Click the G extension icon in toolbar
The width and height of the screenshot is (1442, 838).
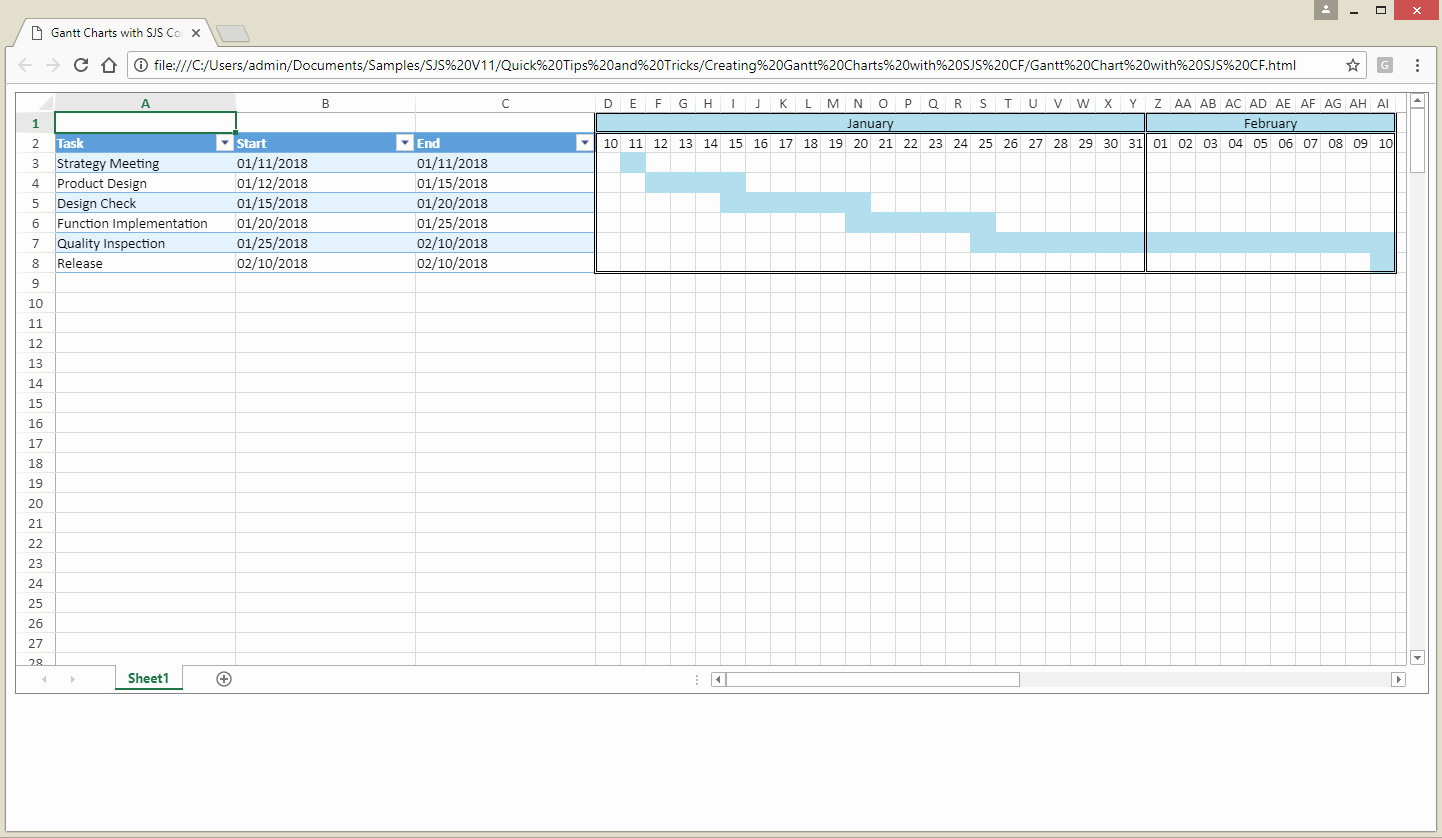(1385, 65)
